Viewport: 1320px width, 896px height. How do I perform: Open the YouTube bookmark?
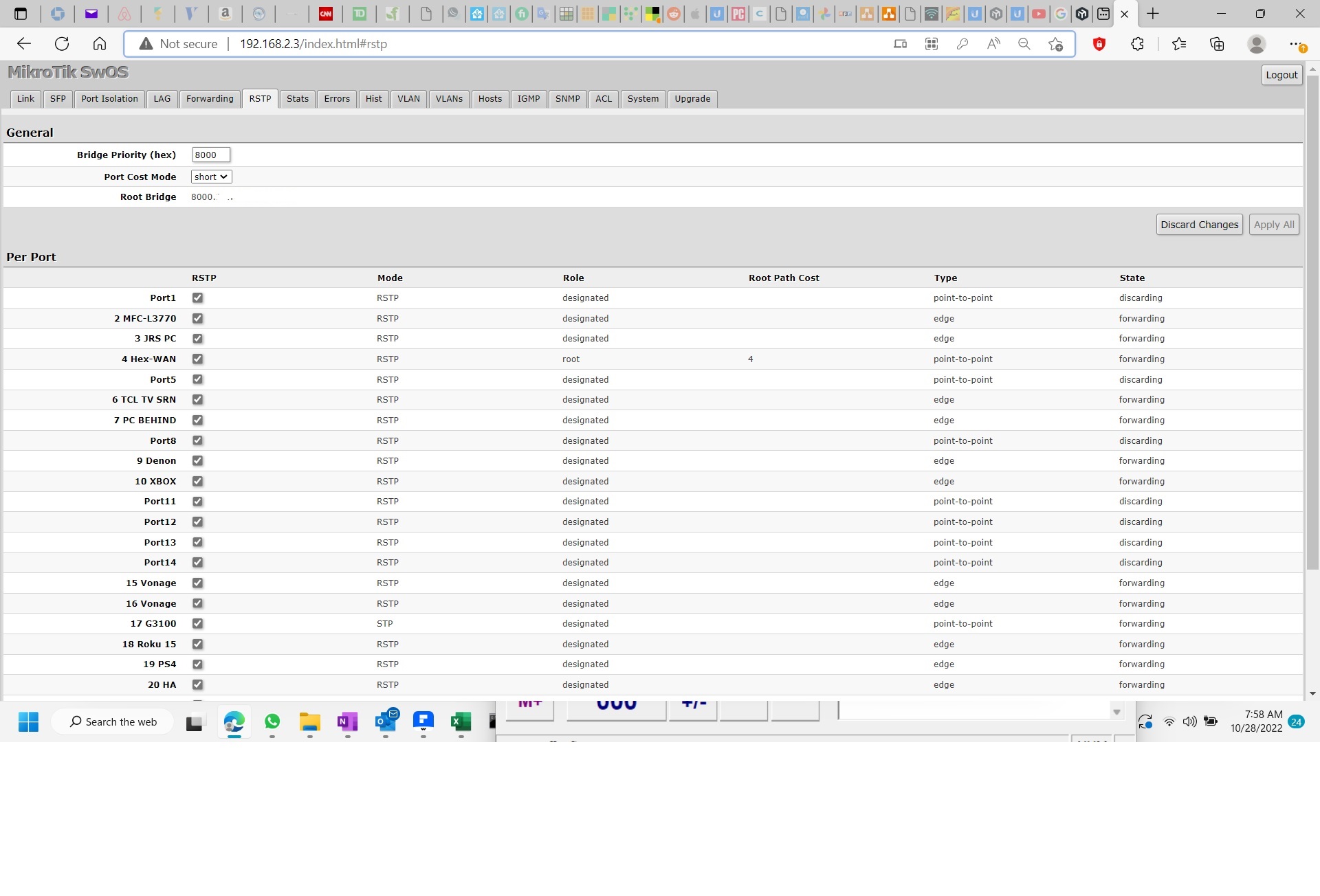[x=1039, y=14]
